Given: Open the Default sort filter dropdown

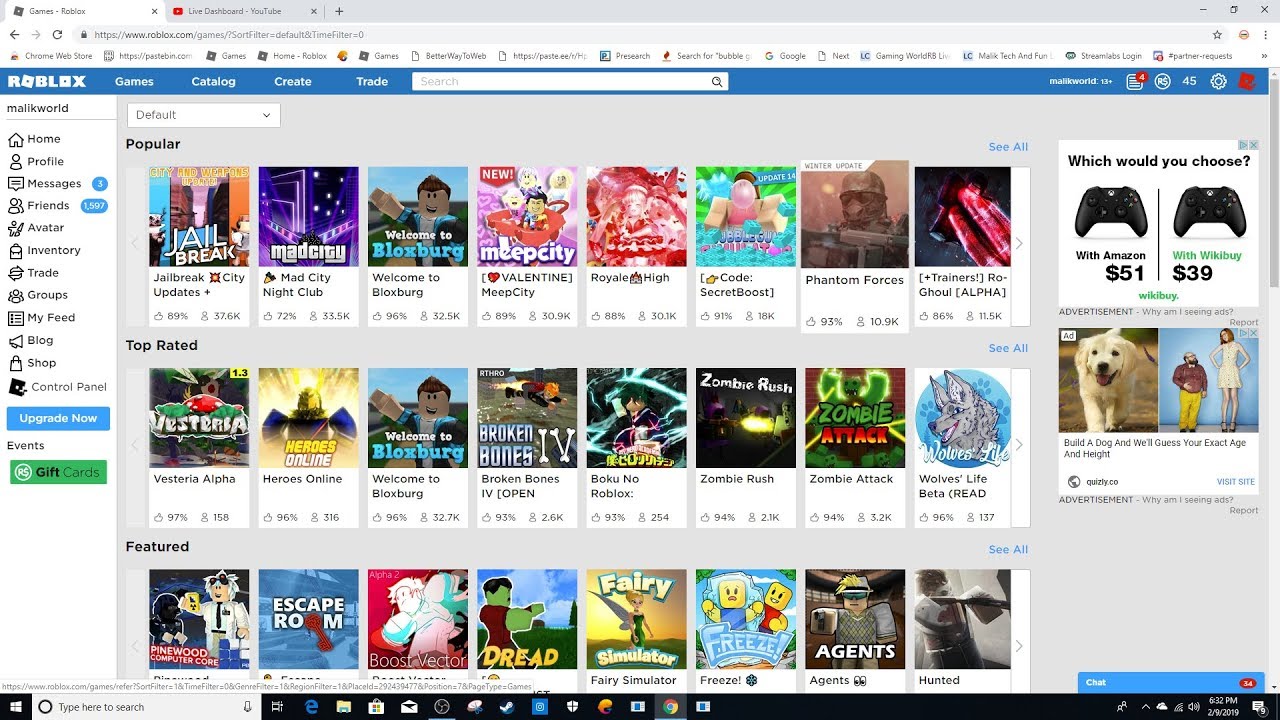Looking at the screenshot, I should pos(204,115).
